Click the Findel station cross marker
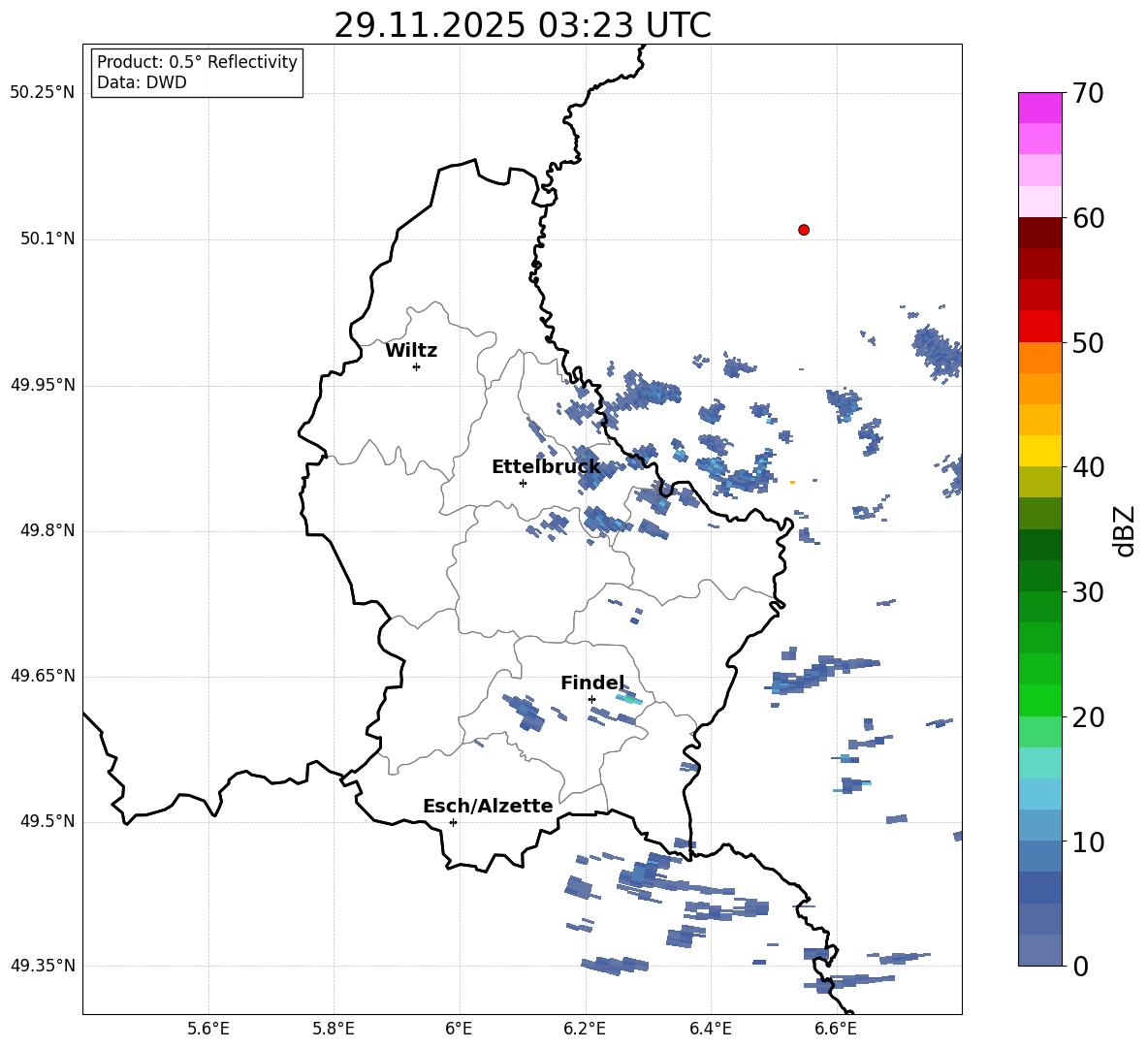The width and height of the screenshot is (1148, 1048). coord(591,699)
